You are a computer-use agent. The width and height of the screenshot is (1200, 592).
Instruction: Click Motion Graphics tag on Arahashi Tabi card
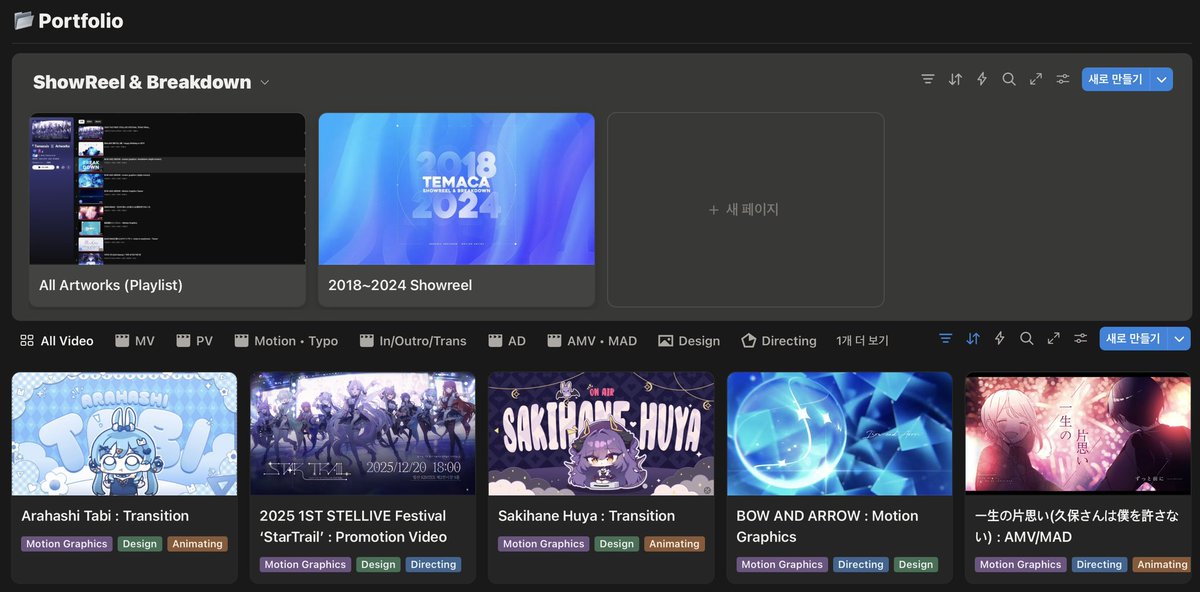[67, 544]
